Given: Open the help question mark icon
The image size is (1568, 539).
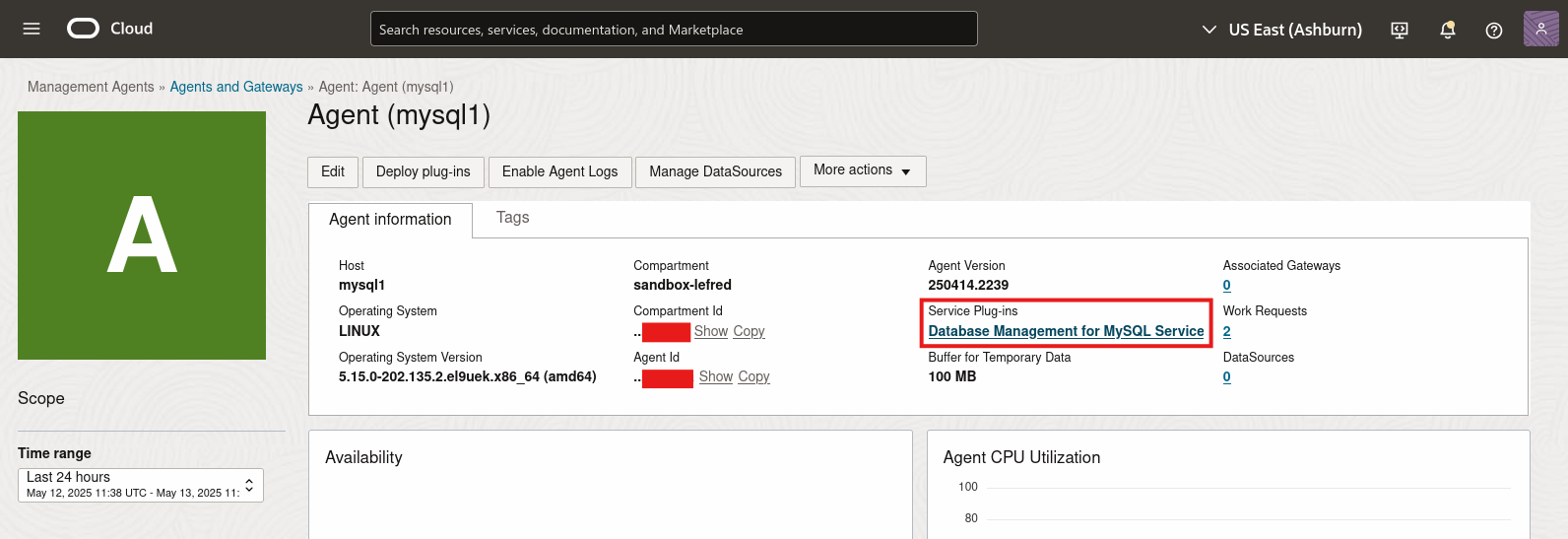Looking at the screenshot, I should point(1494,30).
